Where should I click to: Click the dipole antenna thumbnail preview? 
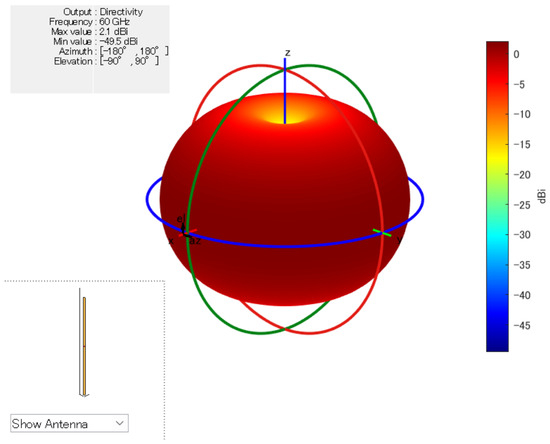84,343
